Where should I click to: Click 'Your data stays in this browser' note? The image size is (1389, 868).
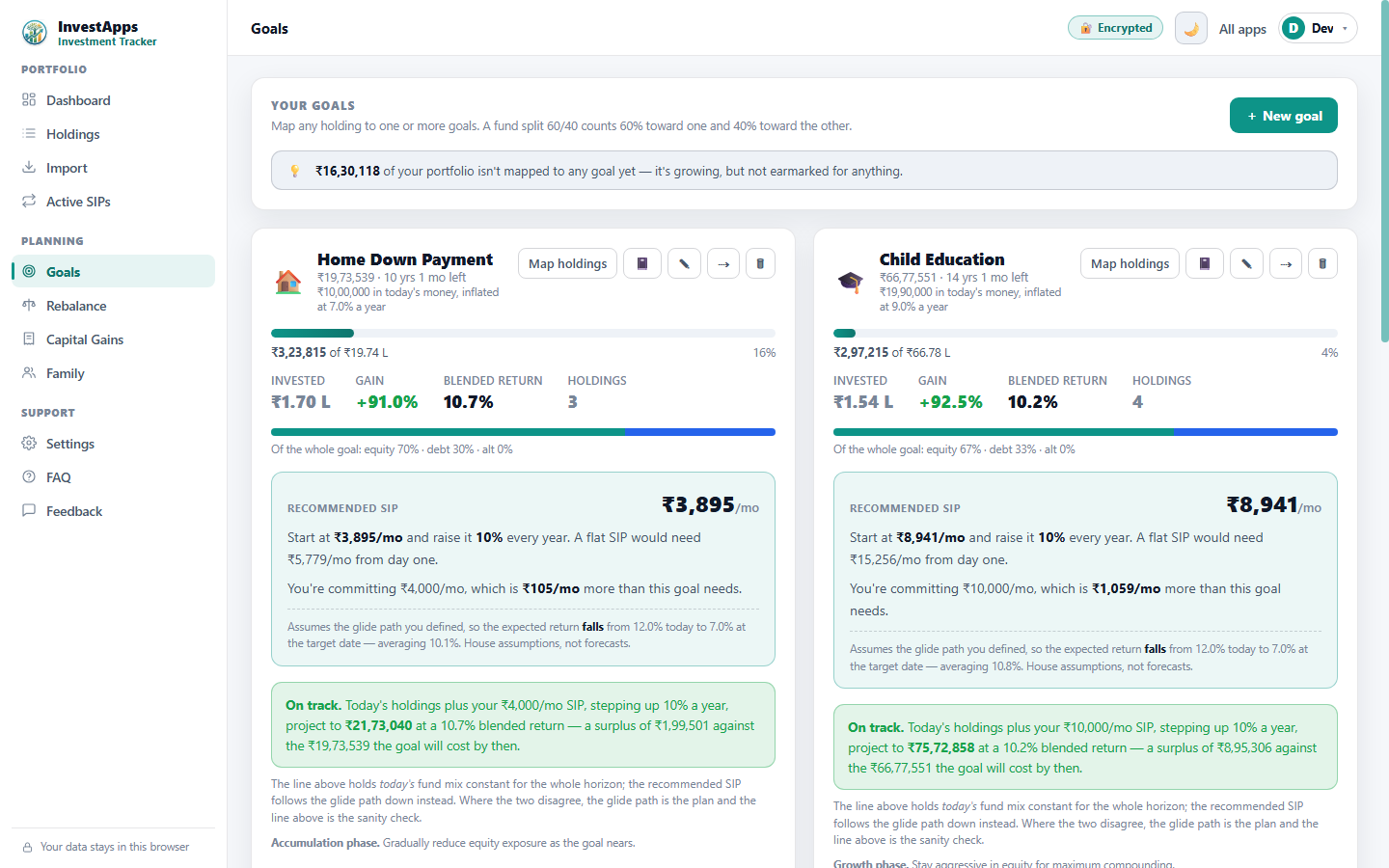115,847
